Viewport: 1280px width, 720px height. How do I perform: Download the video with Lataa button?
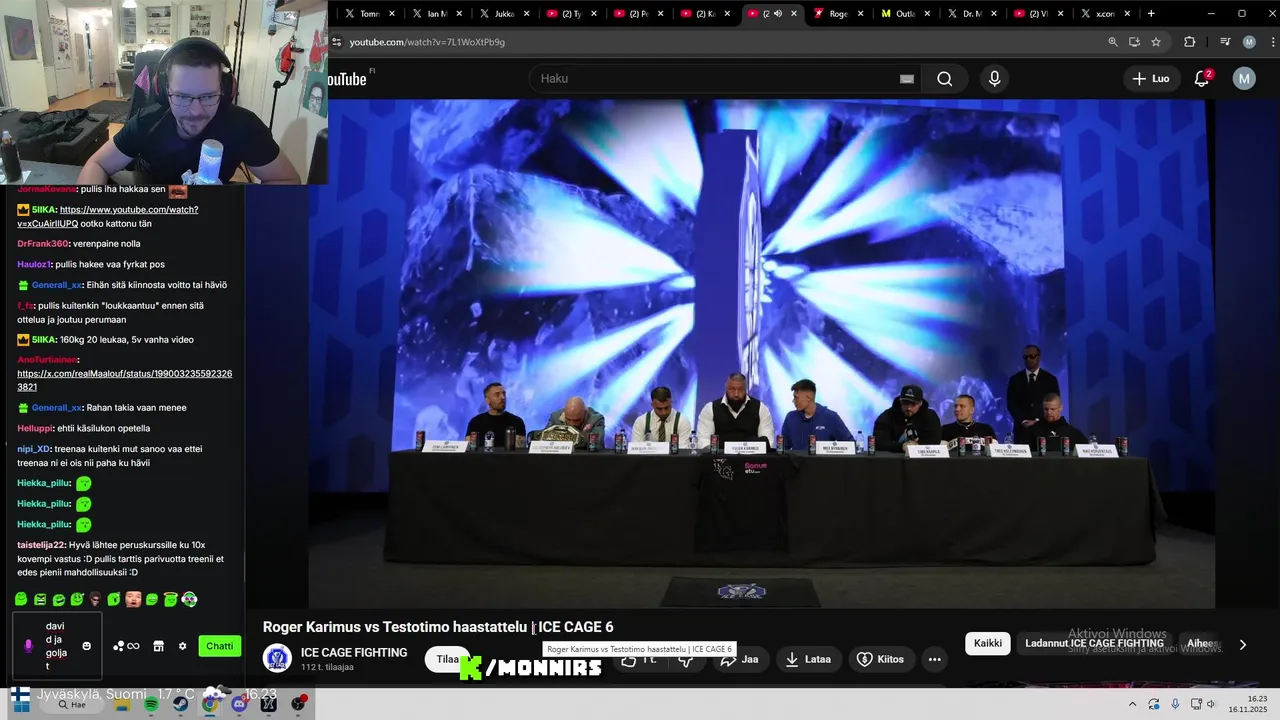[x=808, y=659]
